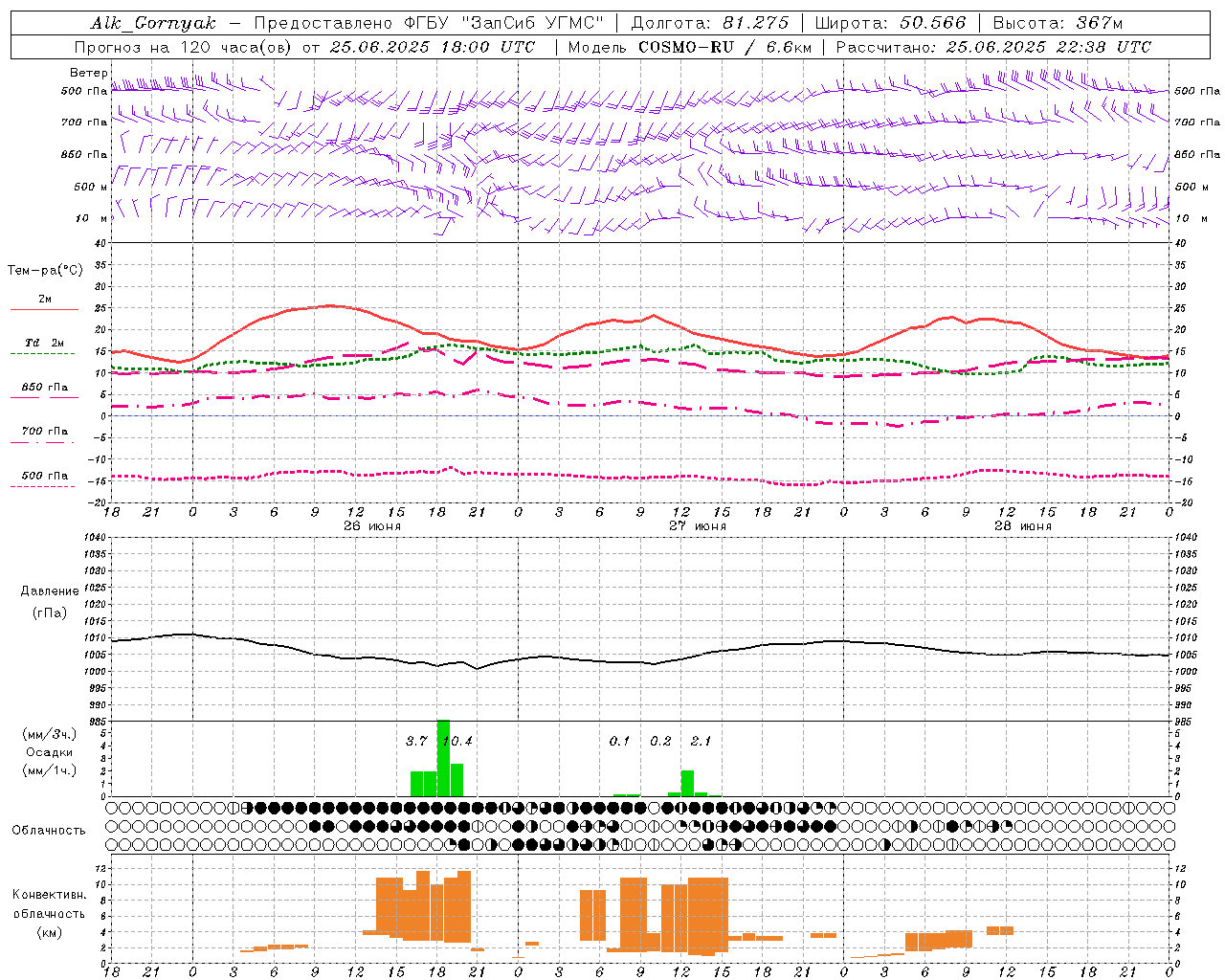Click the left '700 гПа' wind level label
1225x980 pixels.
coord(84,122)
